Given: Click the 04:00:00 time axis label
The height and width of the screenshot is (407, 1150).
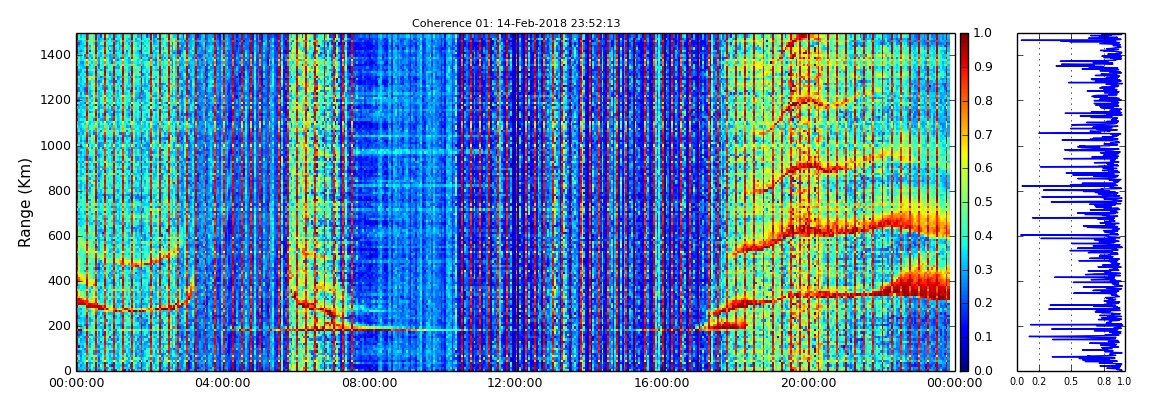Looking at the screenshot, I should coord(223,383).
